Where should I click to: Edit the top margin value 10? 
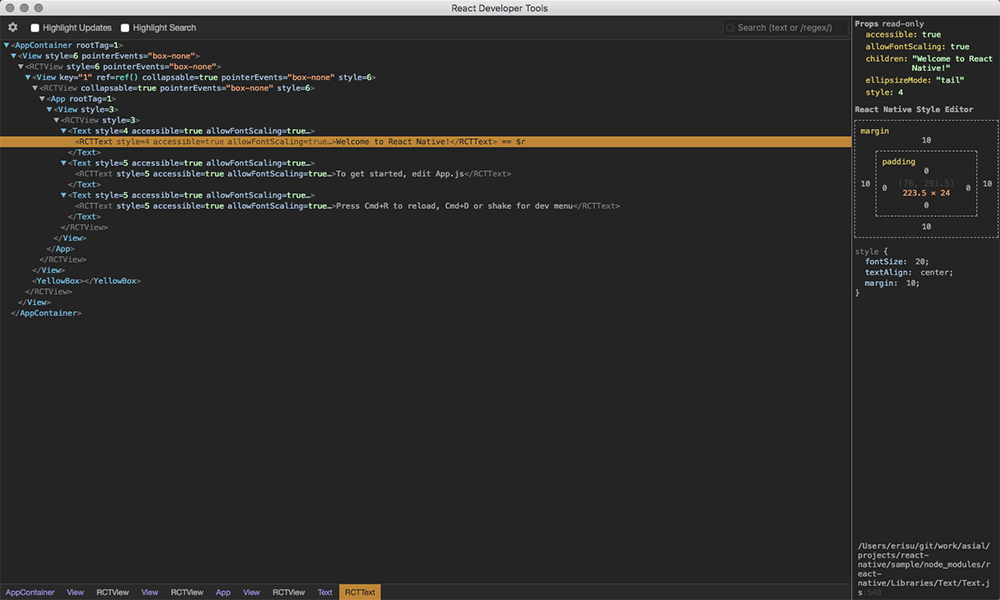926,140
